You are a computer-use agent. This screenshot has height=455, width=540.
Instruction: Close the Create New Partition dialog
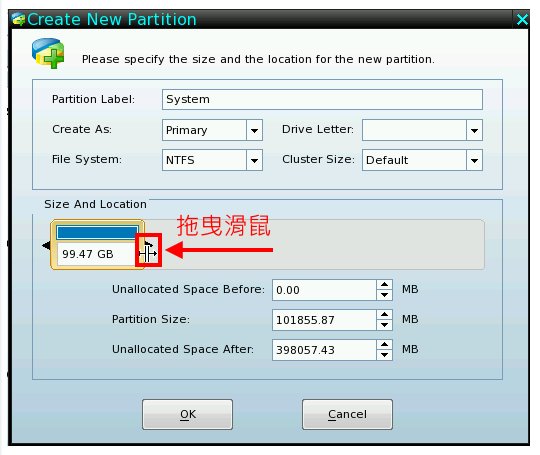[522, 20]
